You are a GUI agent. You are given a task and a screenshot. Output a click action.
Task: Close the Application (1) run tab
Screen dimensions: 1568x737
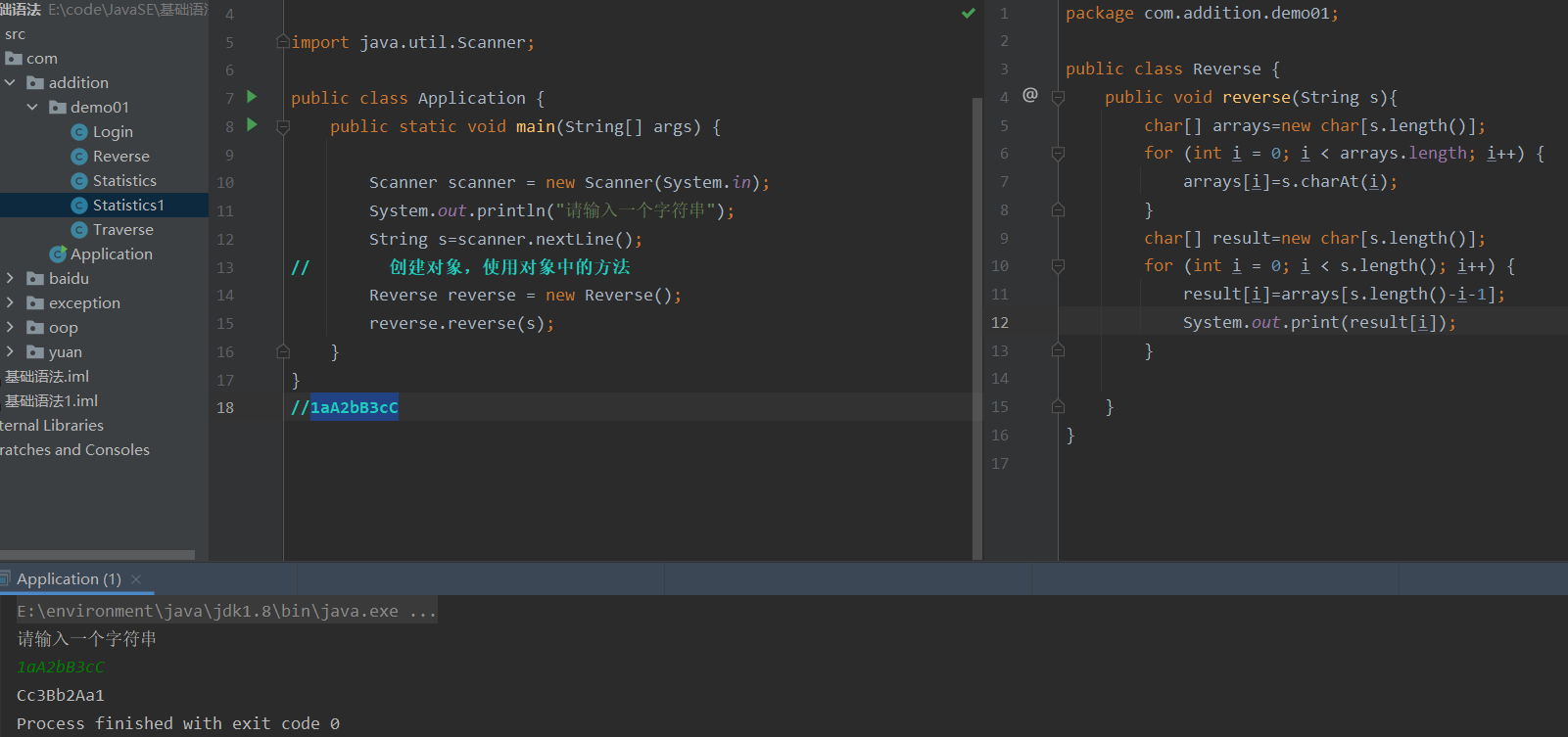(x=136, y=579)
